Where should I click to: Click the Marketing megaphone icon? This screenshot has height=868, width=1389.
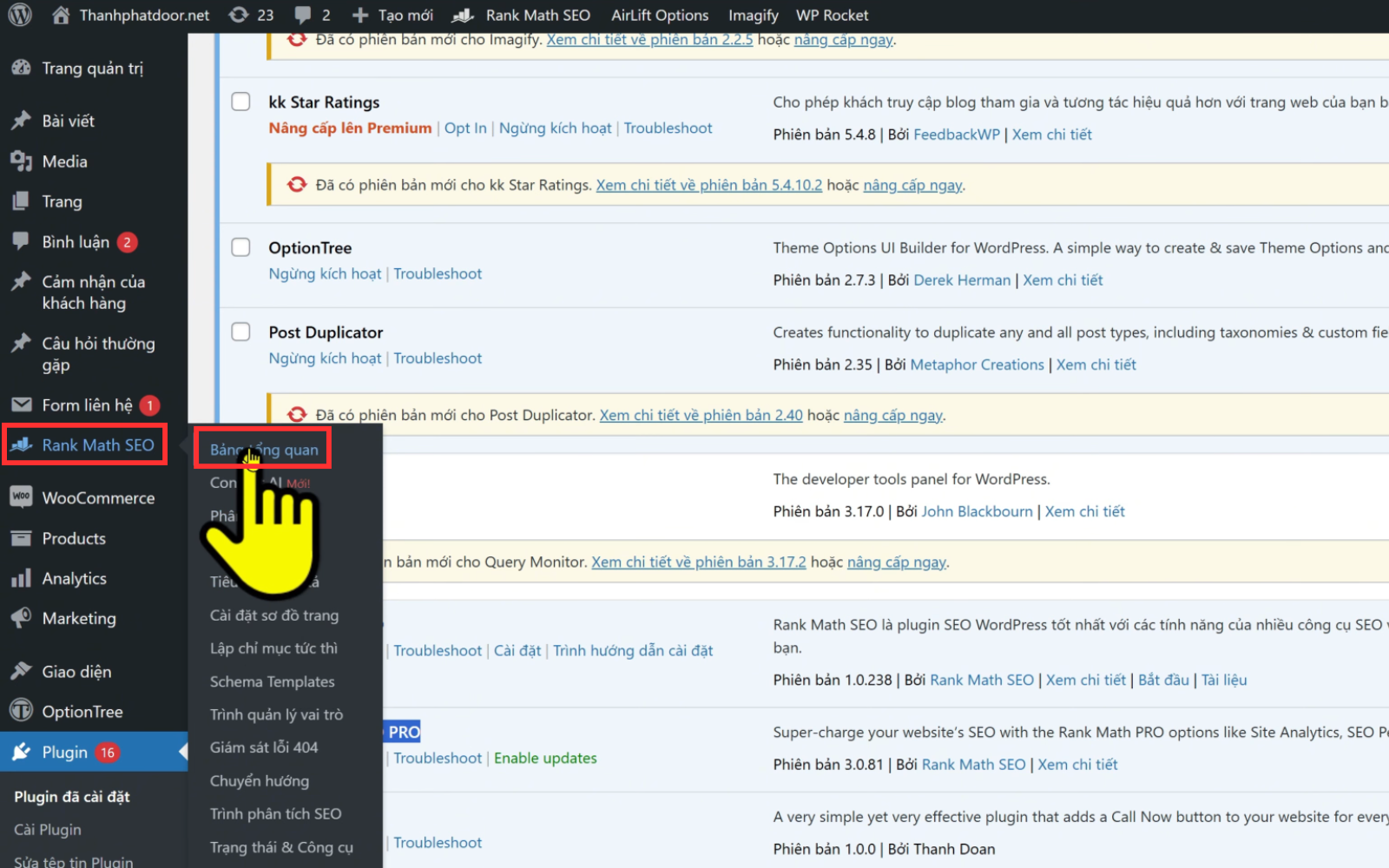(x=21, y=618)
